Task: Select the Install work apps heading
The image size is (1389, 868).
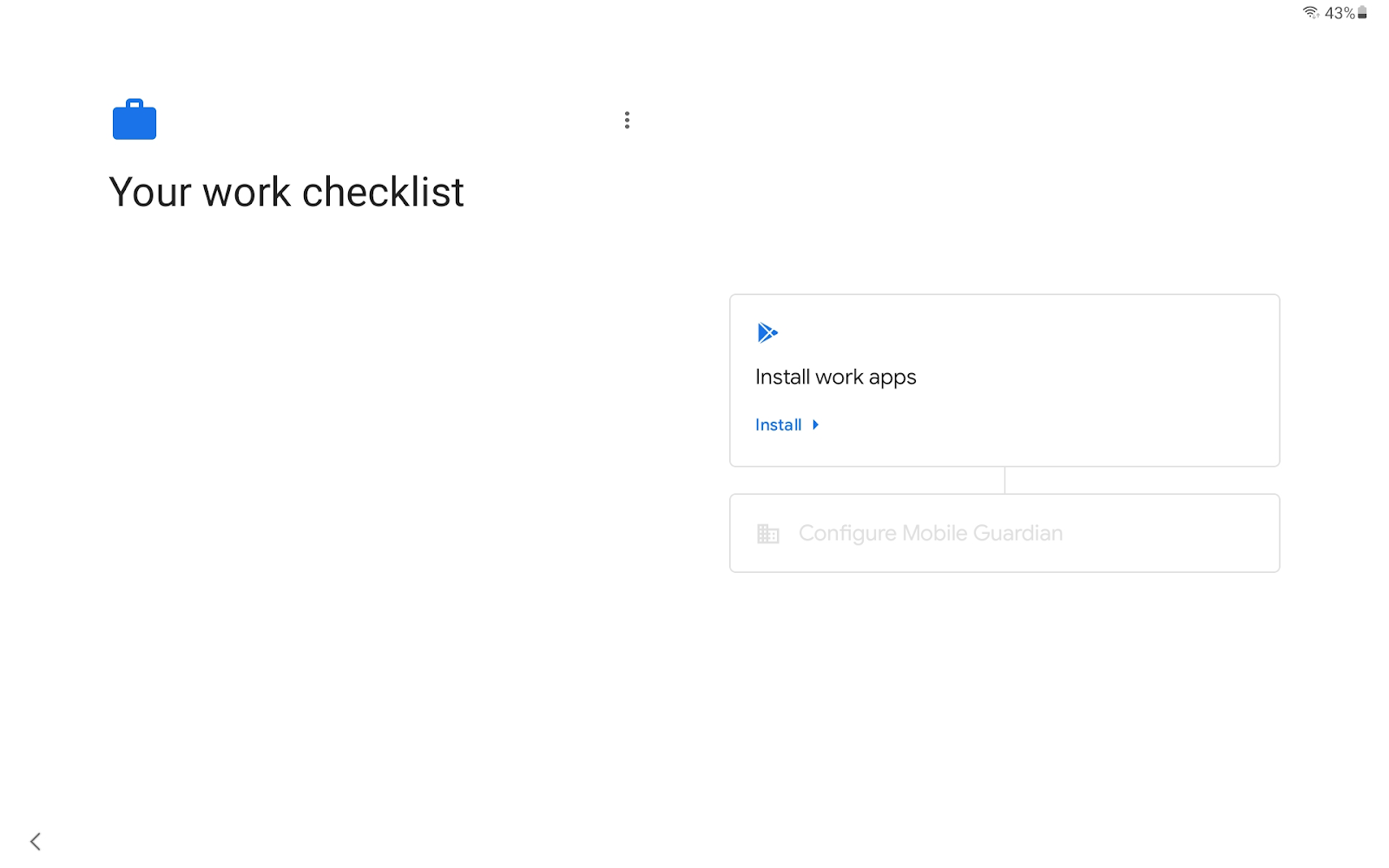Action: pyautogui.click(x=835, y=377)
